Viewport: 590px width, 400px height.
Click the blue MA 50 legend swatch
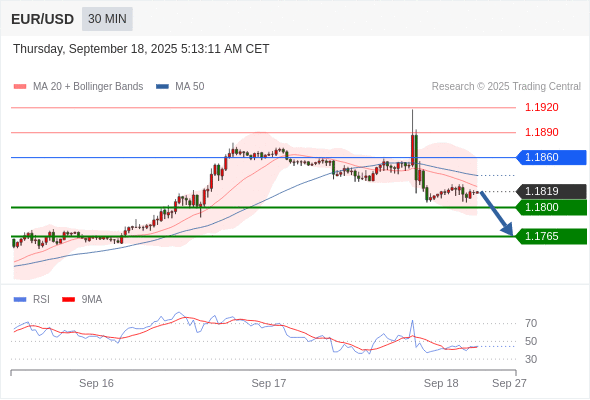click(162, 87)
